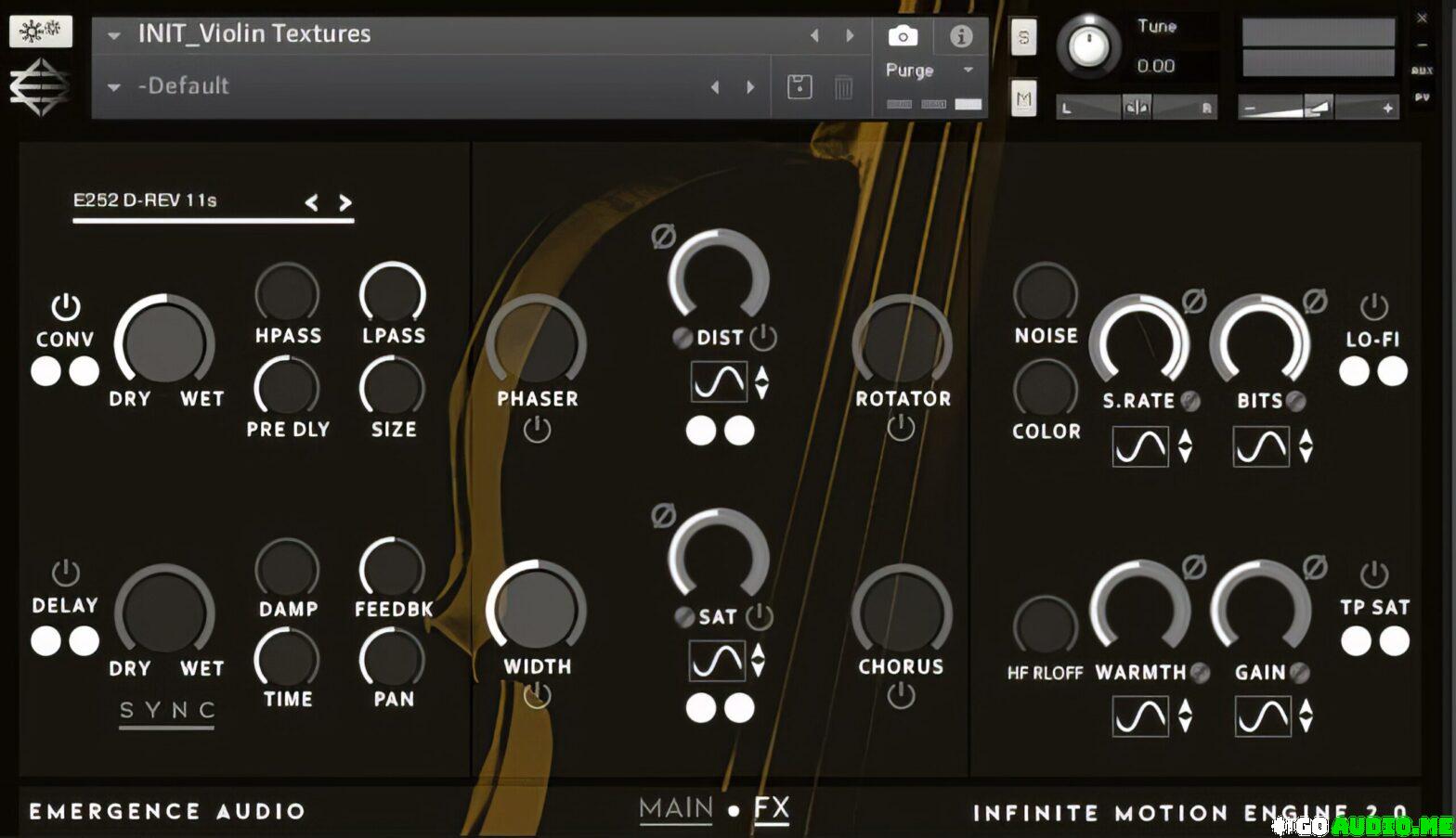The image size is (1456, 838).
Task: Switch to the MAIN tab
Action: click(x=676, y=809)
